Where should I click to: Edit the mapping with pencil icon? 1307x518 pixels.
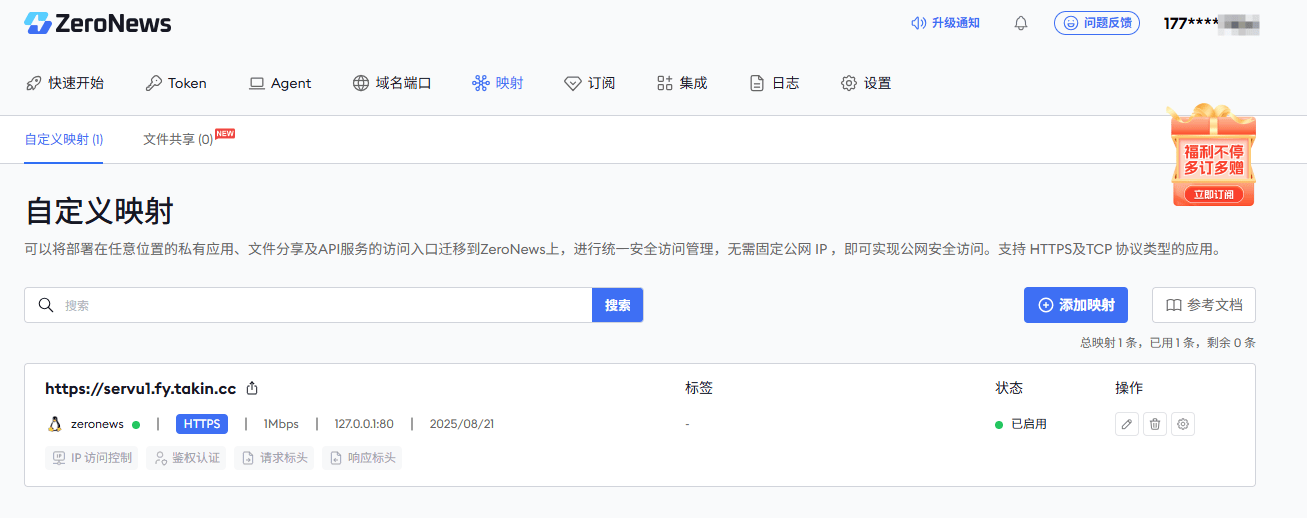coord(1127,424)
